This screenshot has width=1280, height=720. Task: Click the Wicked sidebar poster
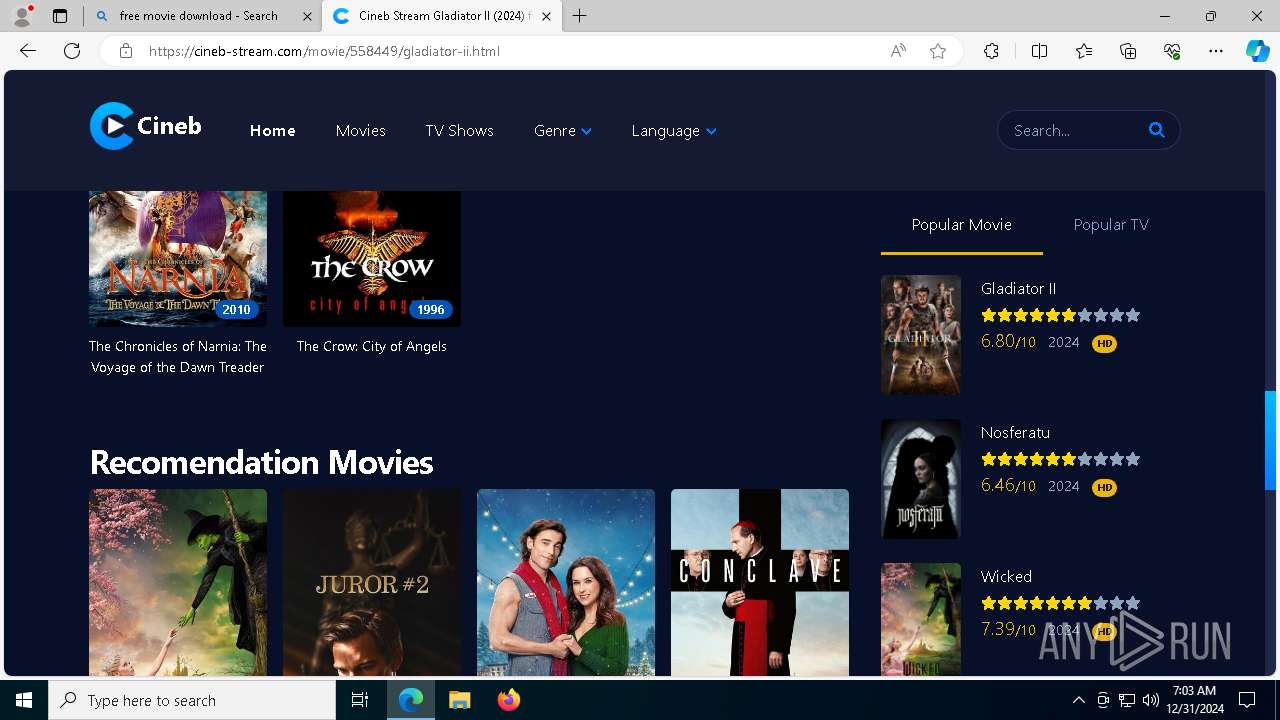(x=921, y=621)
